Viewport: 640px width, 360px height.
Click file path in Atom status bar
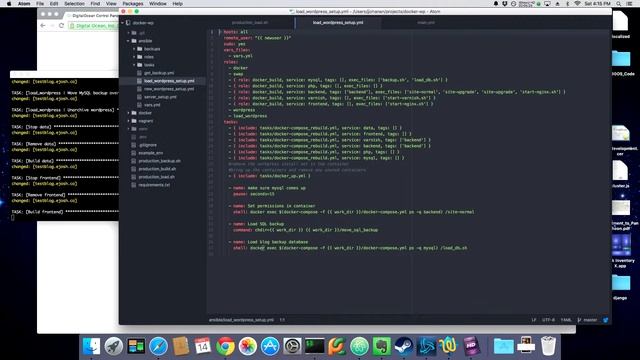tap(241, 320)
